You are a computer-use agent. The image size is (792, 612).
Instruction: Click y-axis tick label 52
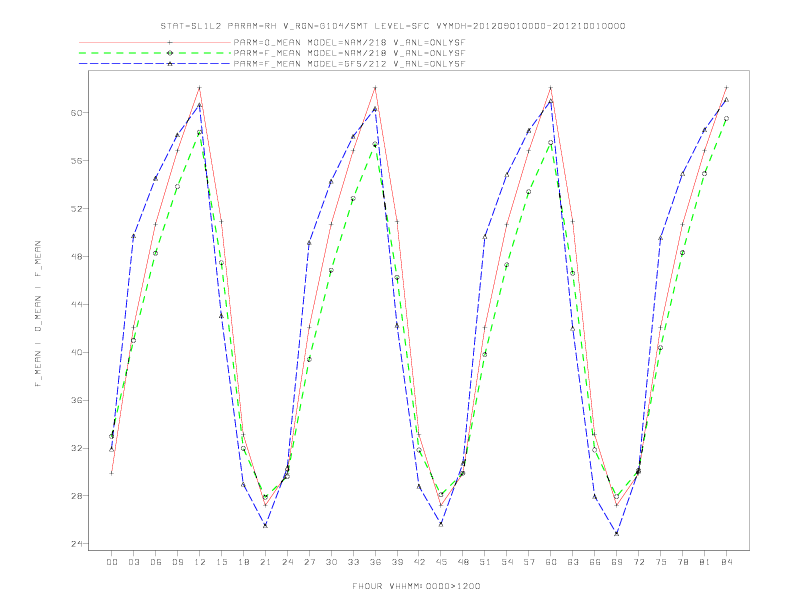coord(76,209)
